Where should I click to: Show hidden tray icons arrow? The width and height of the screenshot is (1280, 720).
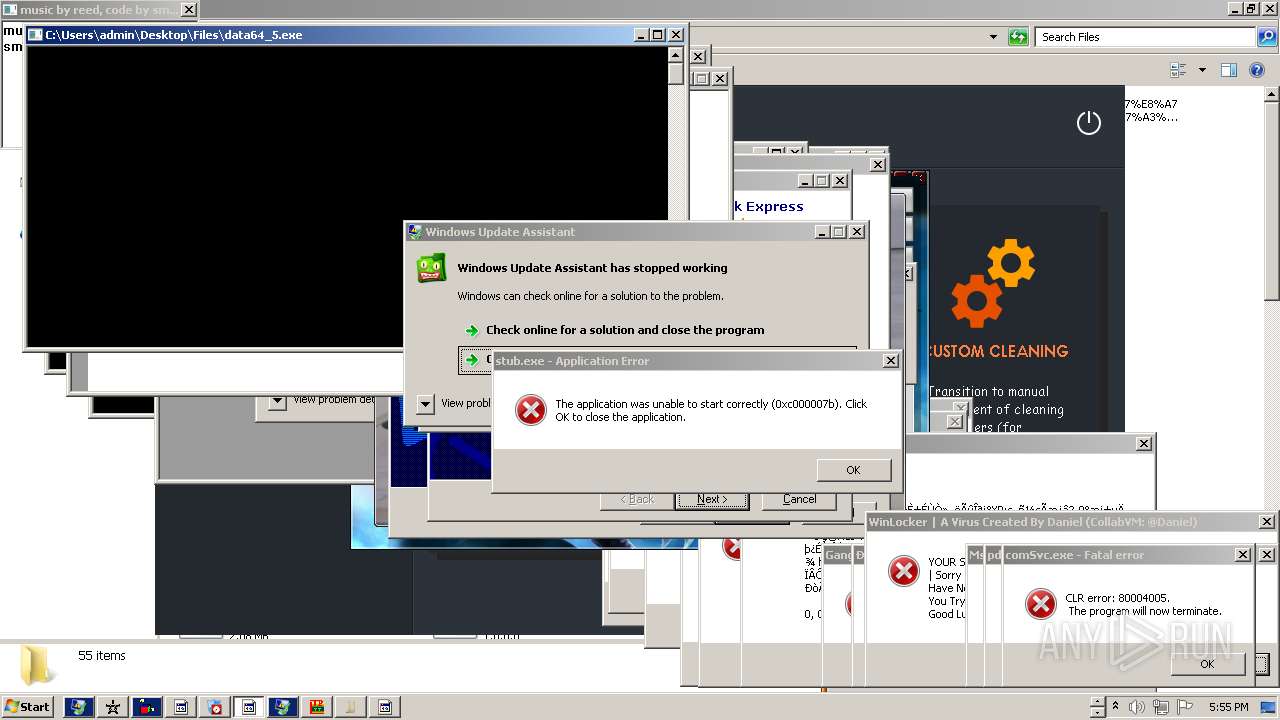tap(1116, 707)
